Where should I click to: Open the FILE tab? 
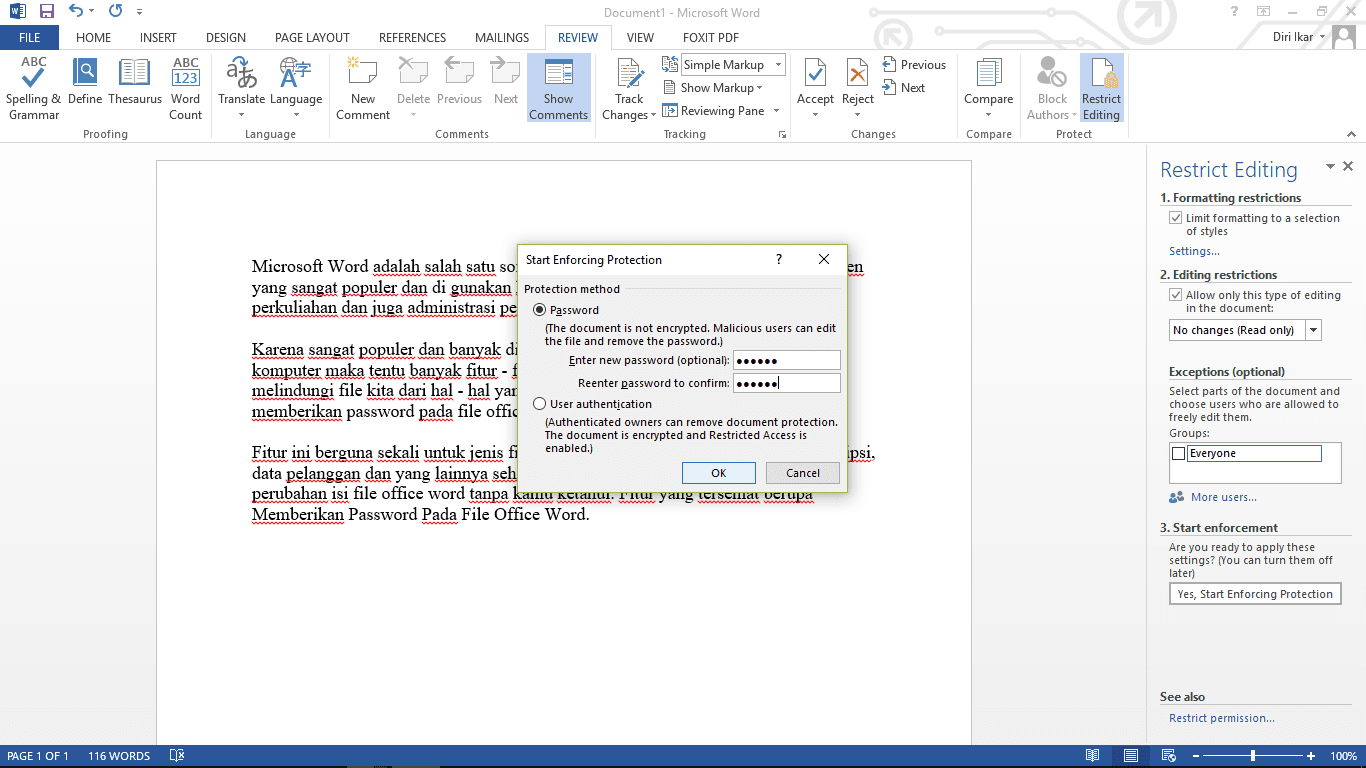(x=29, y=37)
